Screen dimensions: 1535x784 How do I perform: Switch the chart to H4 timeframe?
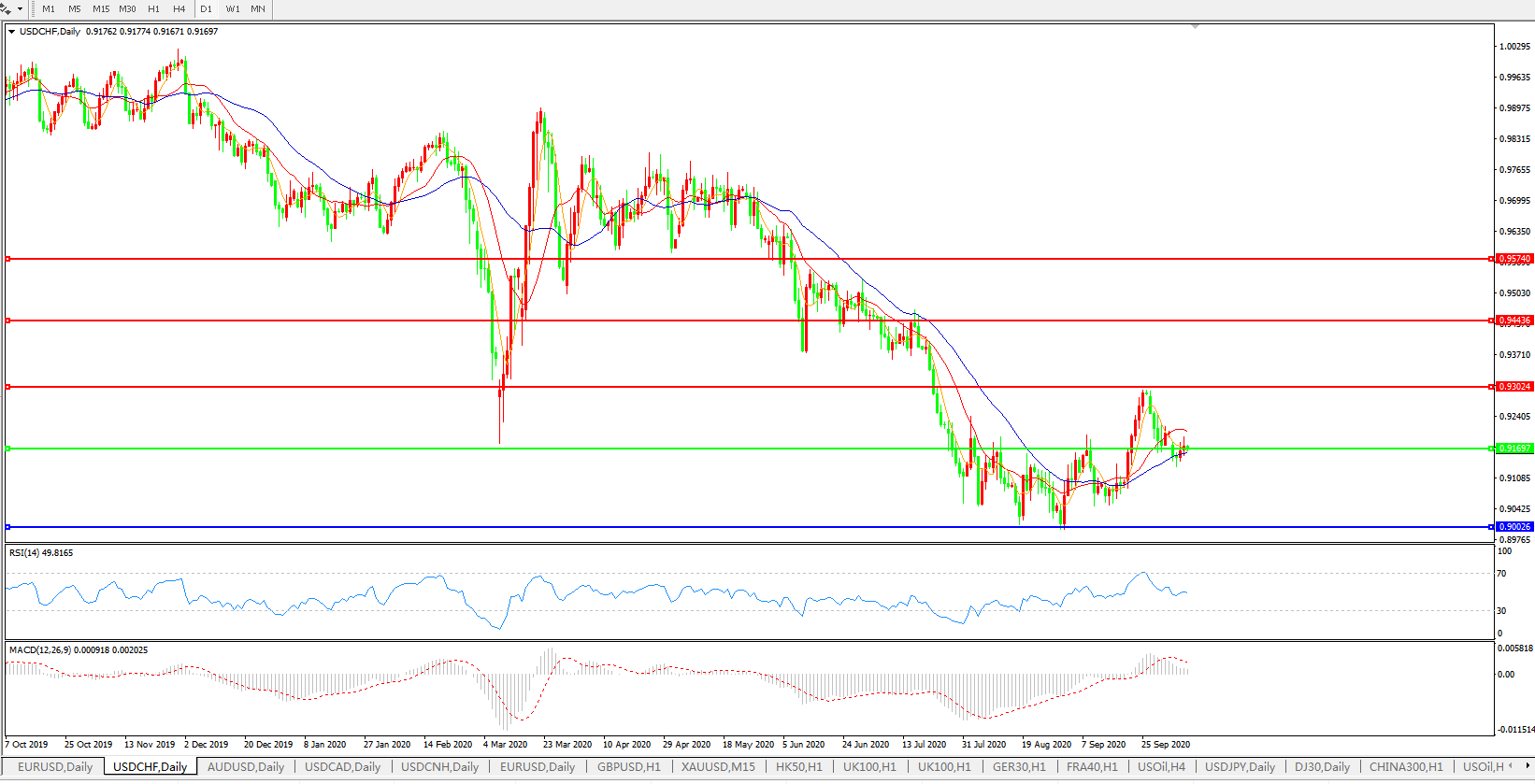179,9
